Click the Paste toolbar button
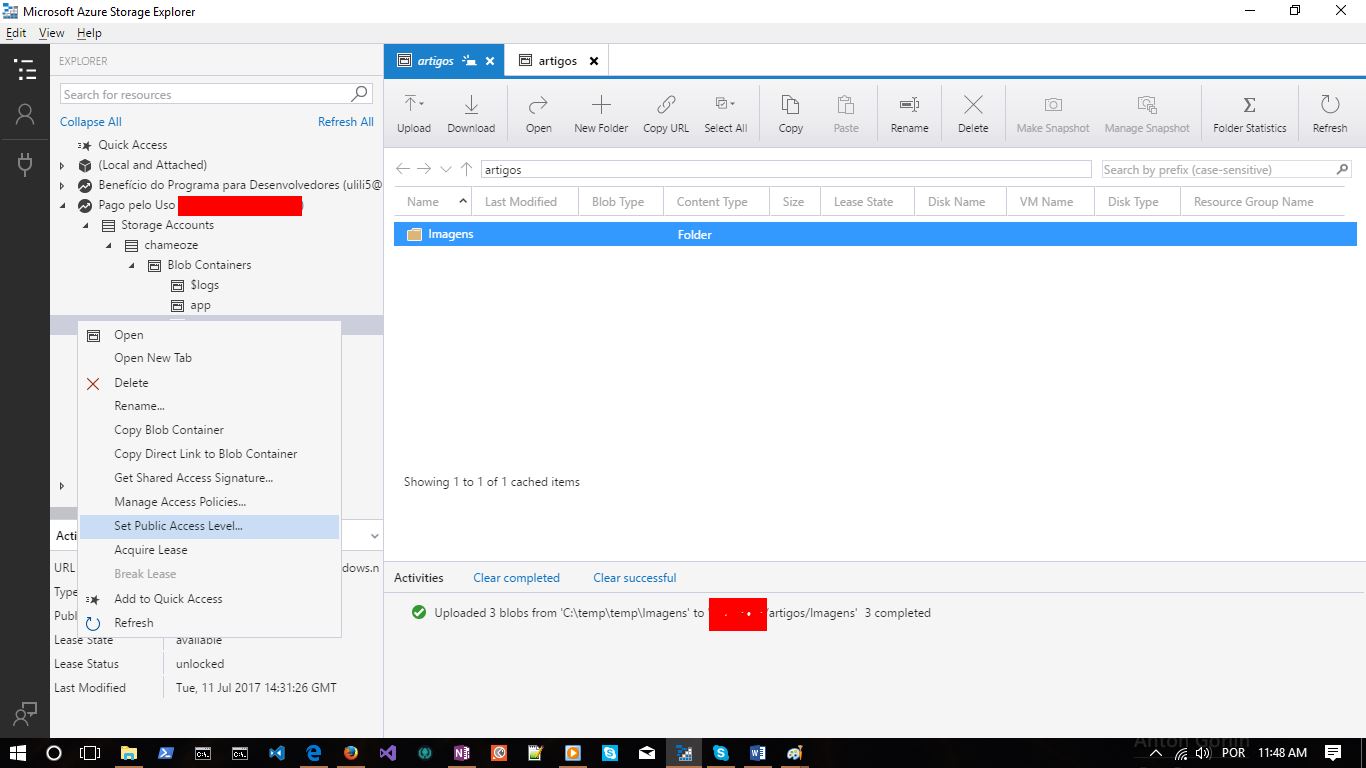Image resolution: width=1366 pixels, height=768 pixels. click(x=846, y=114)
